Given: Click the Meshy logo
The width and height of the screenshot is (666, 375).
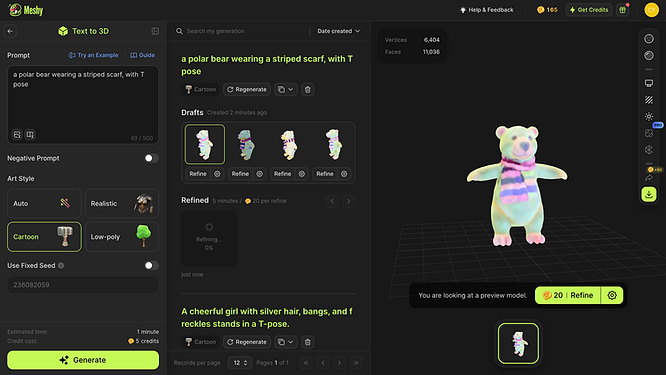Looking at the screenshot, I should pos(26,10).
